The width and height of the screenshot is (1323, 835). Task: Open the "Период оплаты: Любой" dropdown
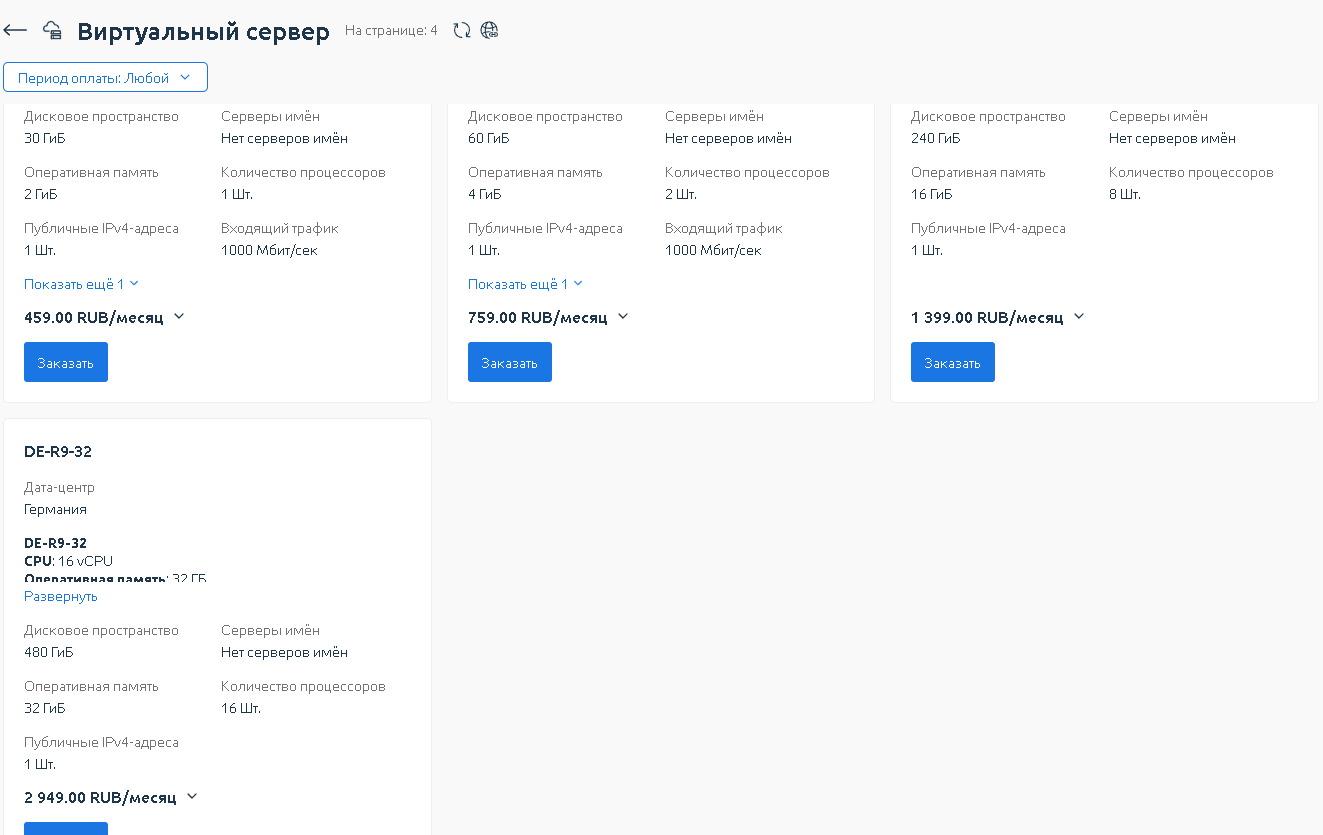click(x=105, y=77)
